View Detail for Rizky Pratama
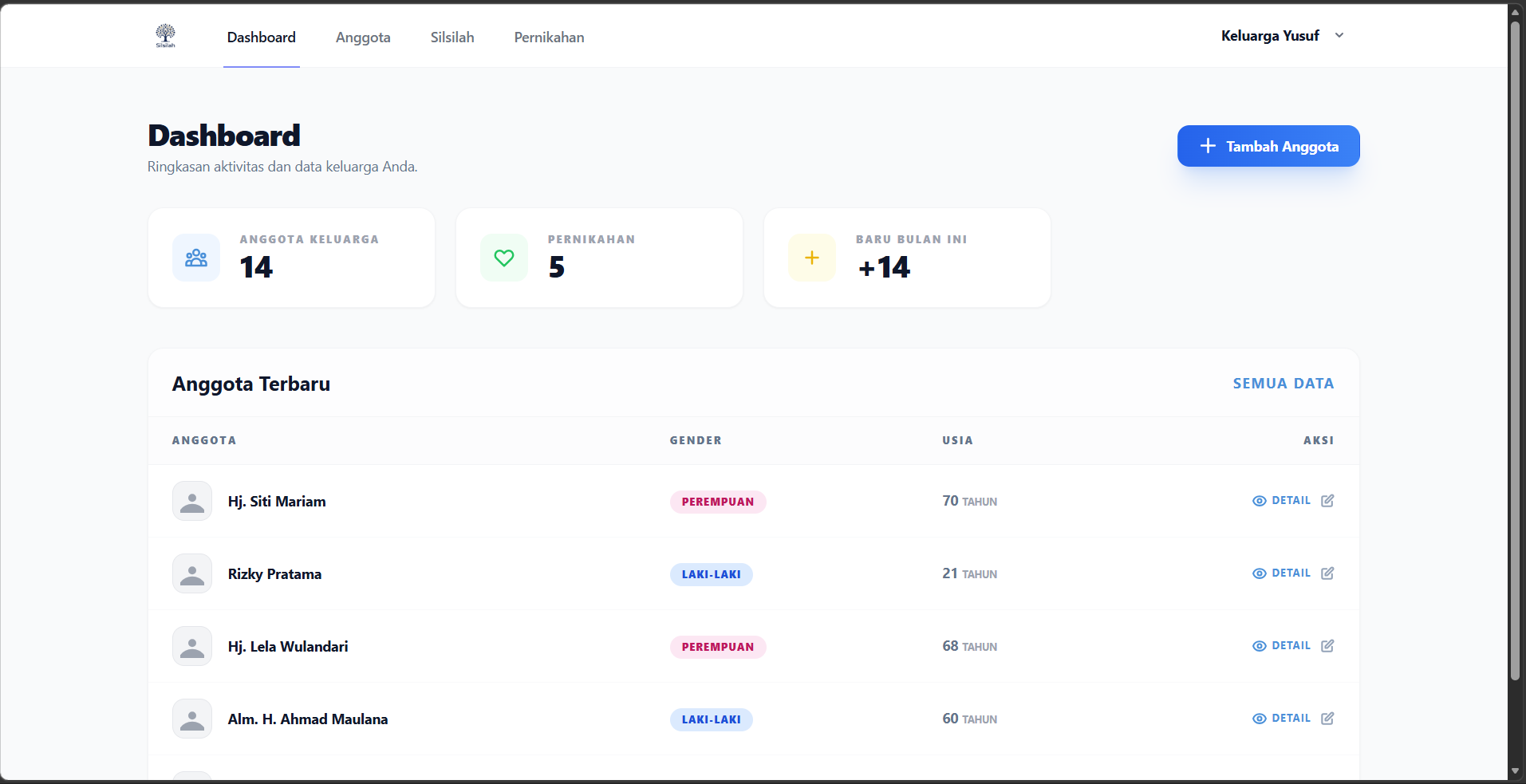 click(1281, 573)
